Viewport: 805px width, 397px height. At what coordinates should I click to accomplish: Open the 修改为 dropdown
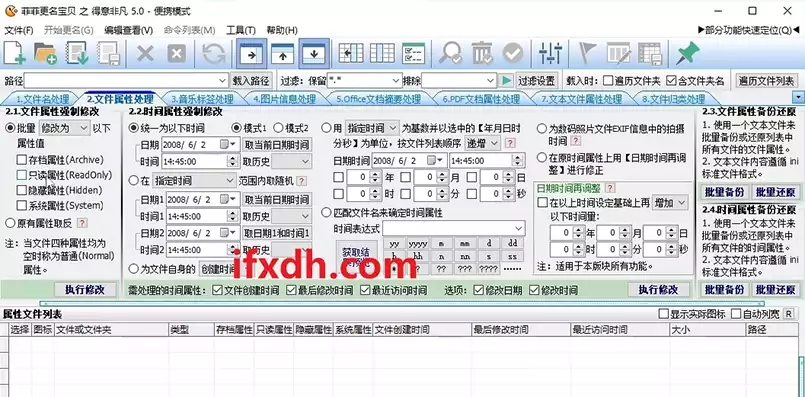click(65, 128)
